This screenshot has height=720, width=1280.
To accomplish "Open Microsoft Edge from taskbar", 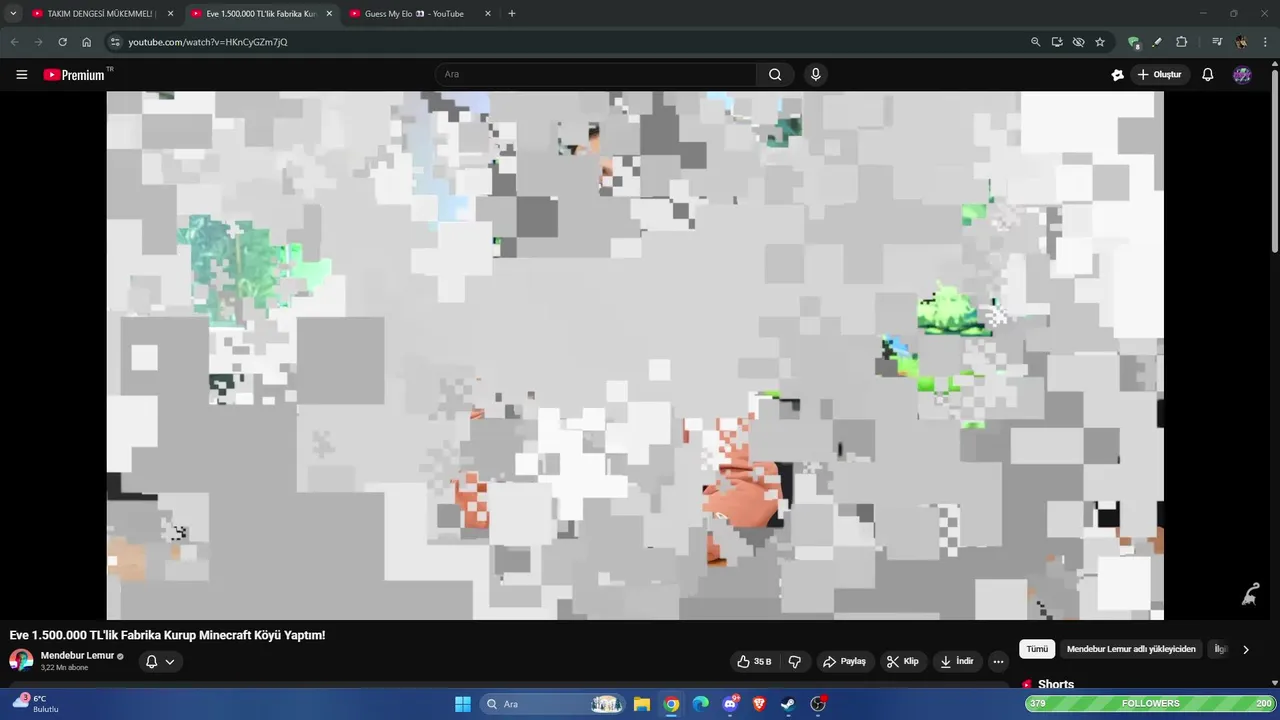I will coord(700,704).
